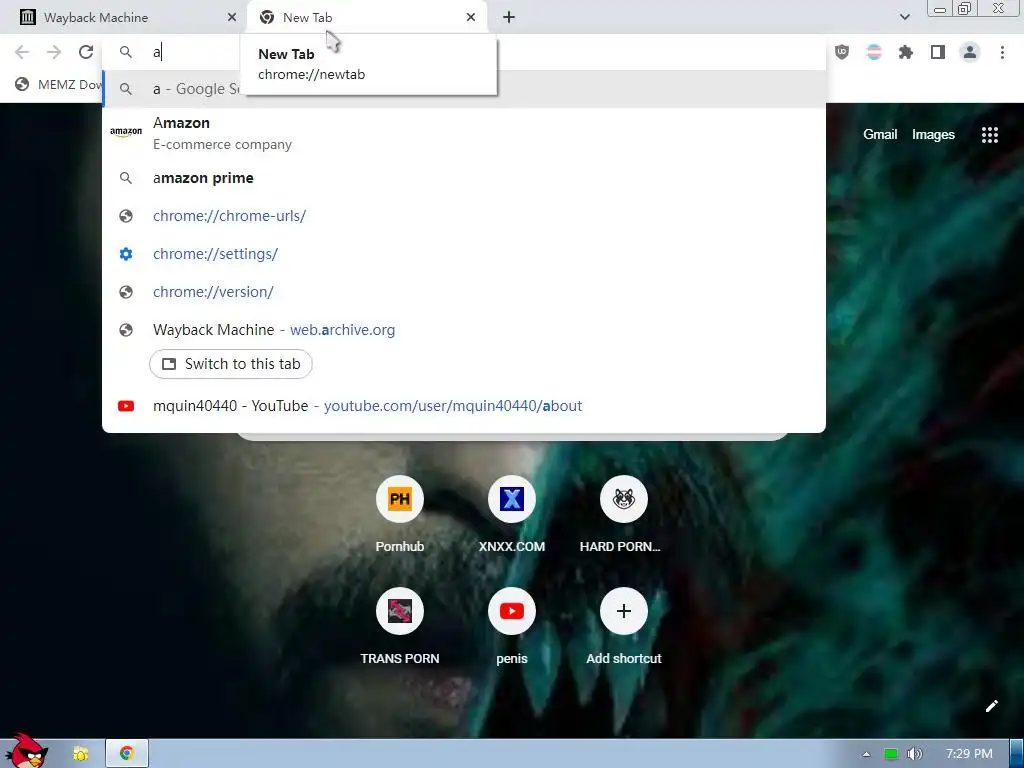The height and width of the screenshot is (768, 1024).
Task: Open the Images link
Action: click(933, 135)
